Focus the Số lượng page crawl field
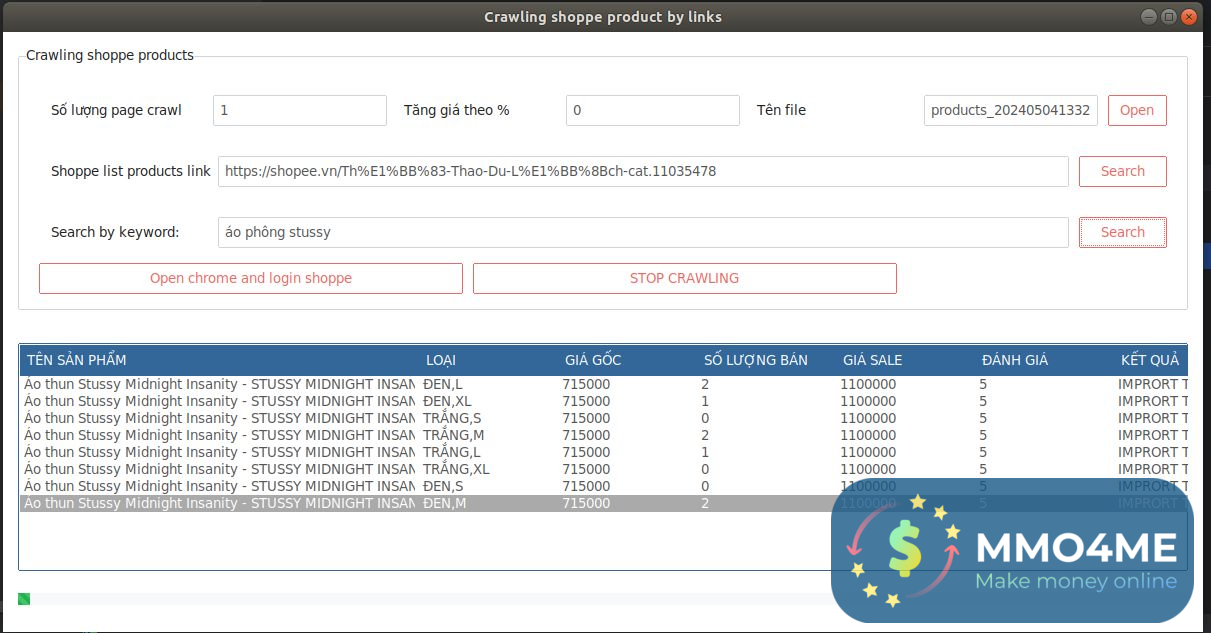The image size is (1211, 633). 300,110
